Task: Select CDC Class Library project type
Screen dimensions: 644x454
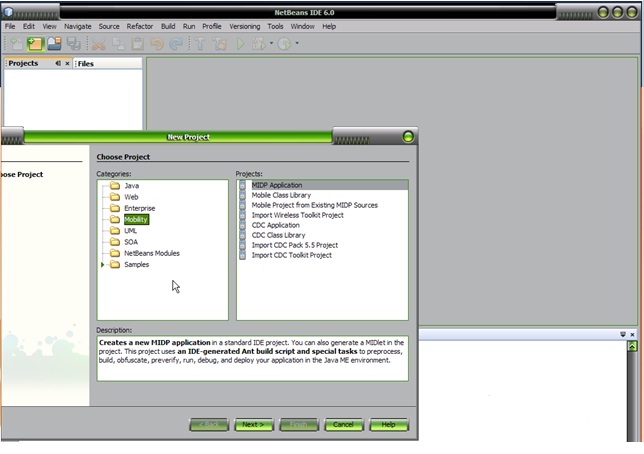Action: point(278,235)
